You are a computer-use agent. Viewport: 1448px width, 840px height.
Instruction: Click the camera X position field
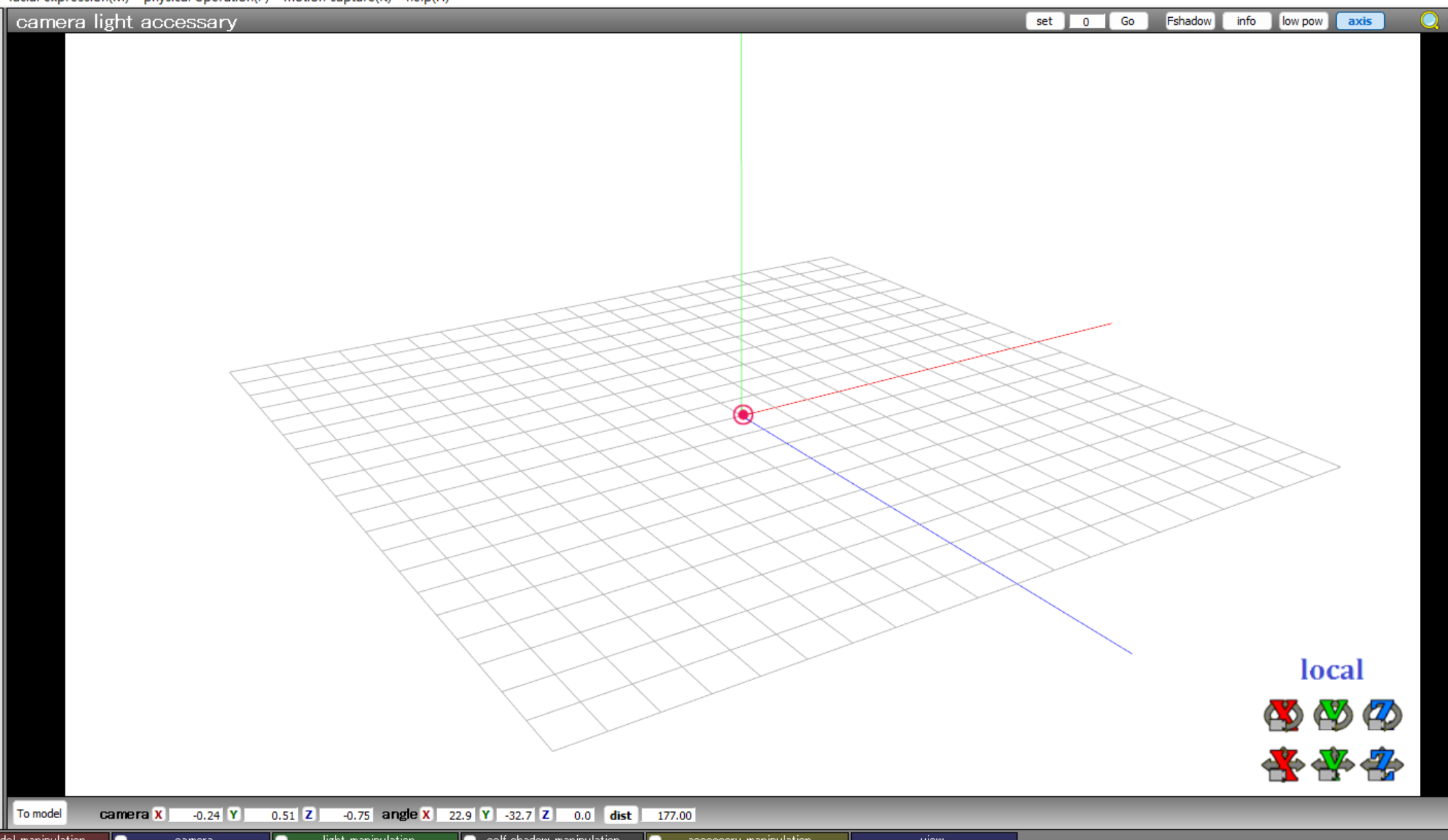tap(196, 815)
